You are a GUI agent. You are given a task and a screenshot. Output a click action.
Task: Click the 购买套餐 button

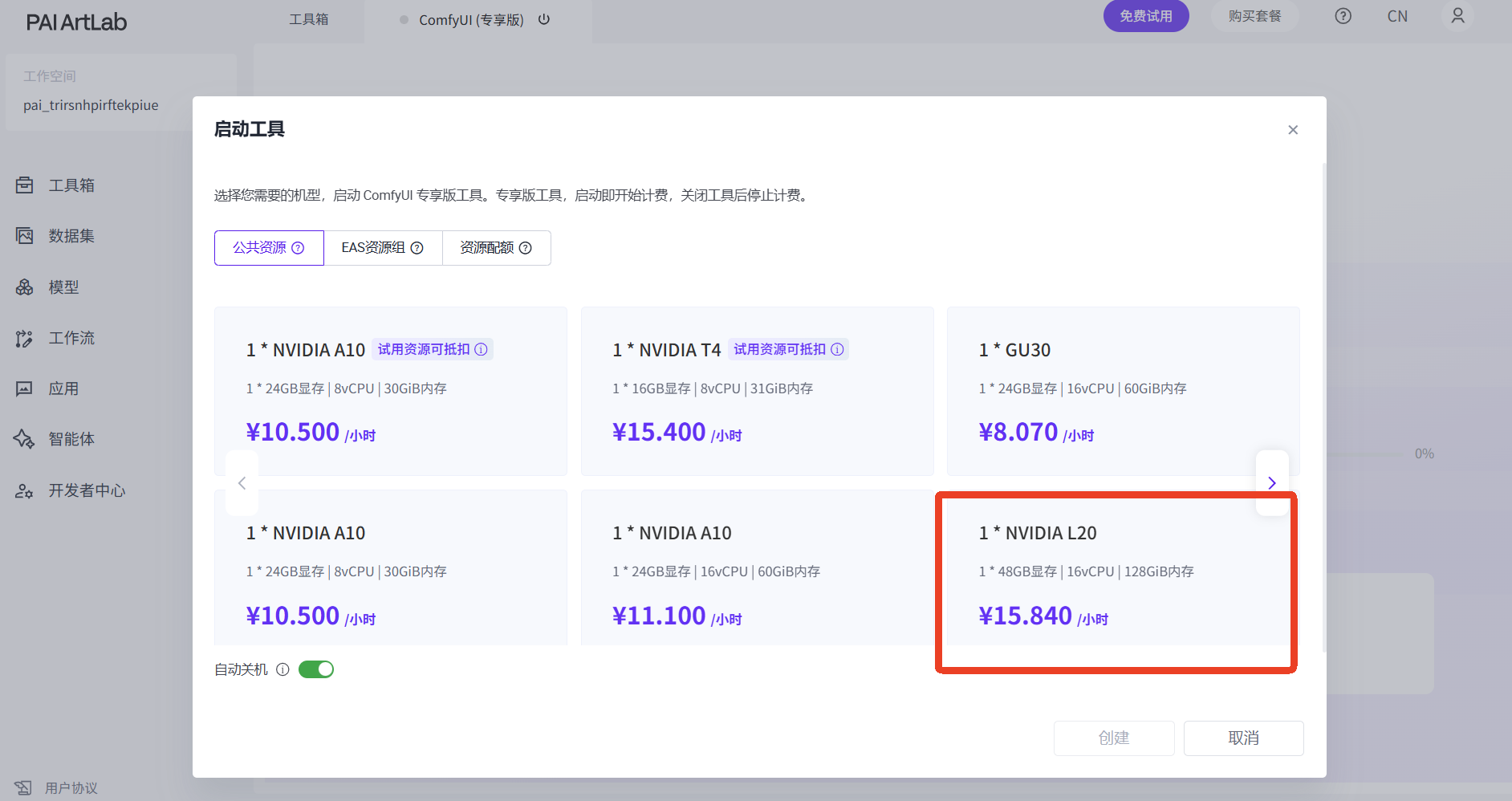pyautogui.click(x=1255, y=16)
